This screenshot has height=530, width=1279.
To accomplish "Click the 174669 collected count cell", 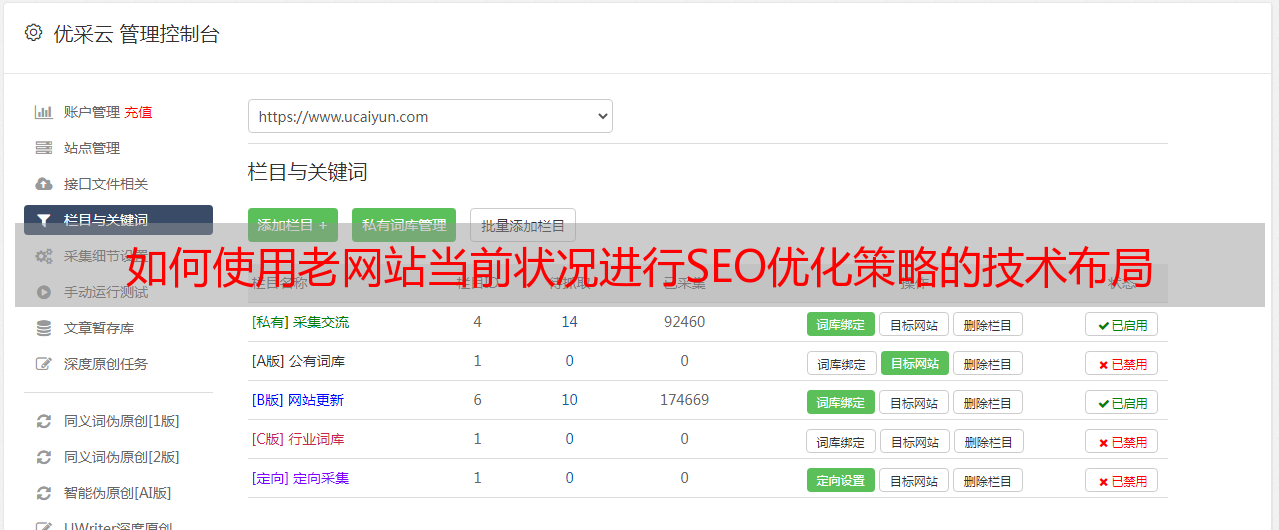I will coord(684,400).
